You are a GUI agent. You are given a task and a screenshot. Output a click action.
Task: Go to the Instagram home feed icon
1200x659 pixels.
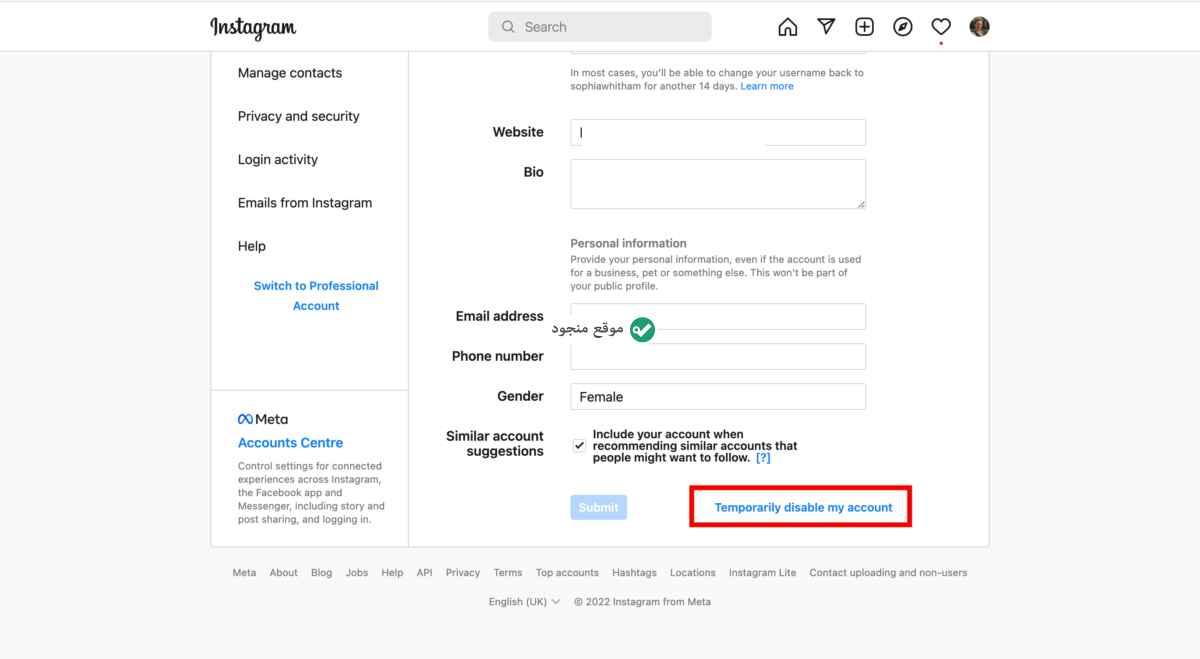point(788,27)
